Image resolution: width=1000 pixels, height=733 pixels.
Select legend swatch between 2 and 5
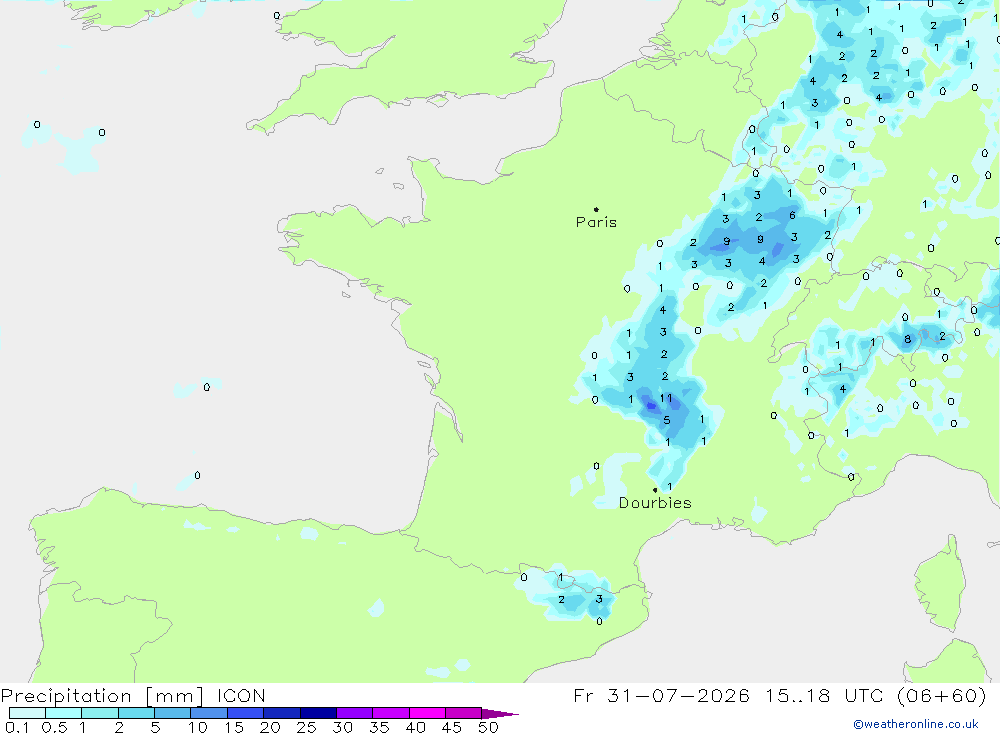136,713
